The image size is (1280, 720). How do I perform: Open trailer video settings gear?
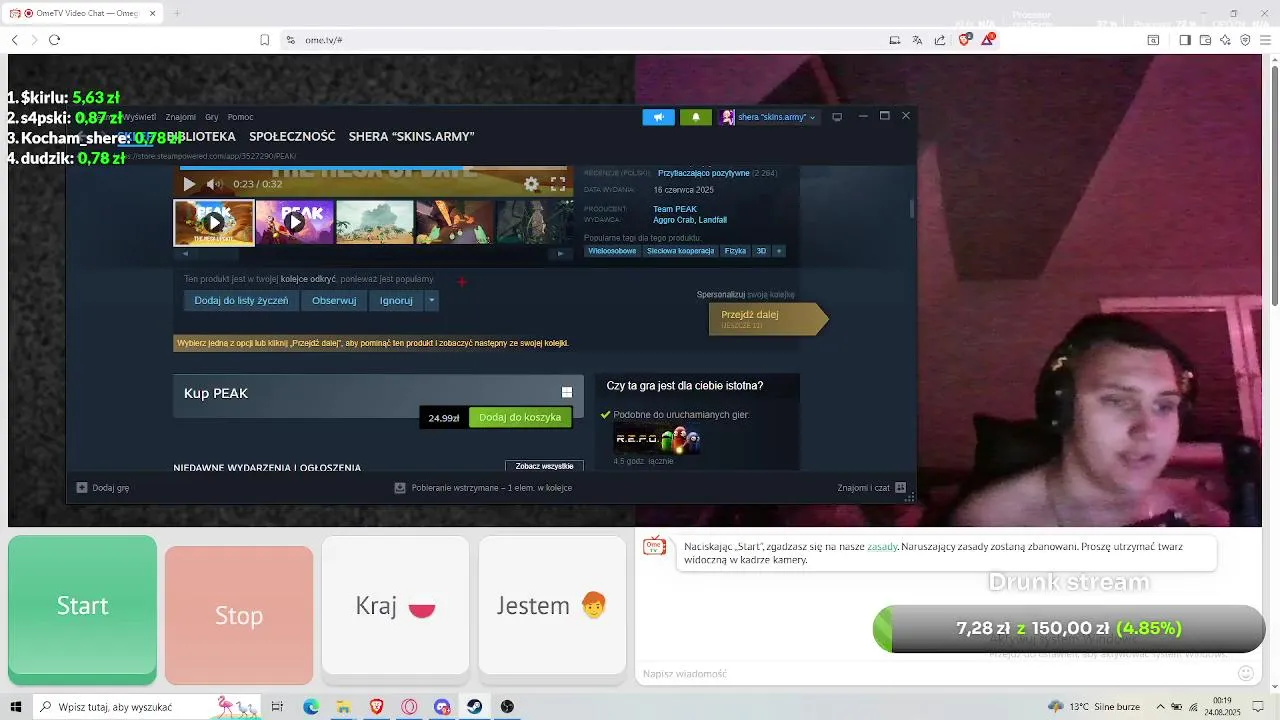[x=531, y=184]
